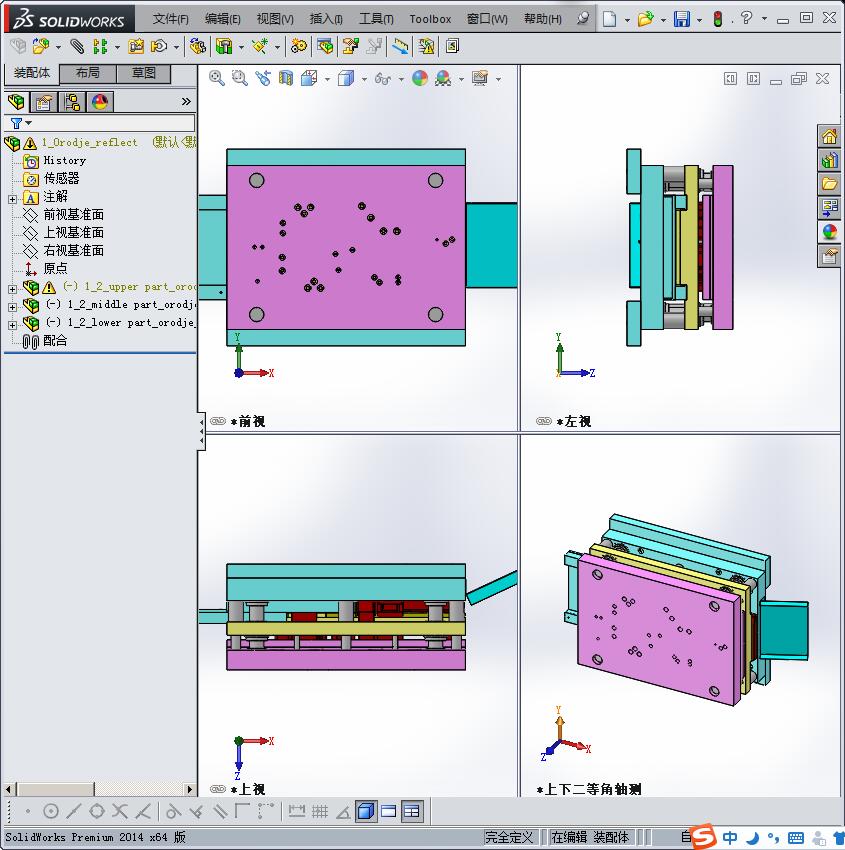
Task: Open the view orientation dropdown arrow
Action: [x=326, y=78]
